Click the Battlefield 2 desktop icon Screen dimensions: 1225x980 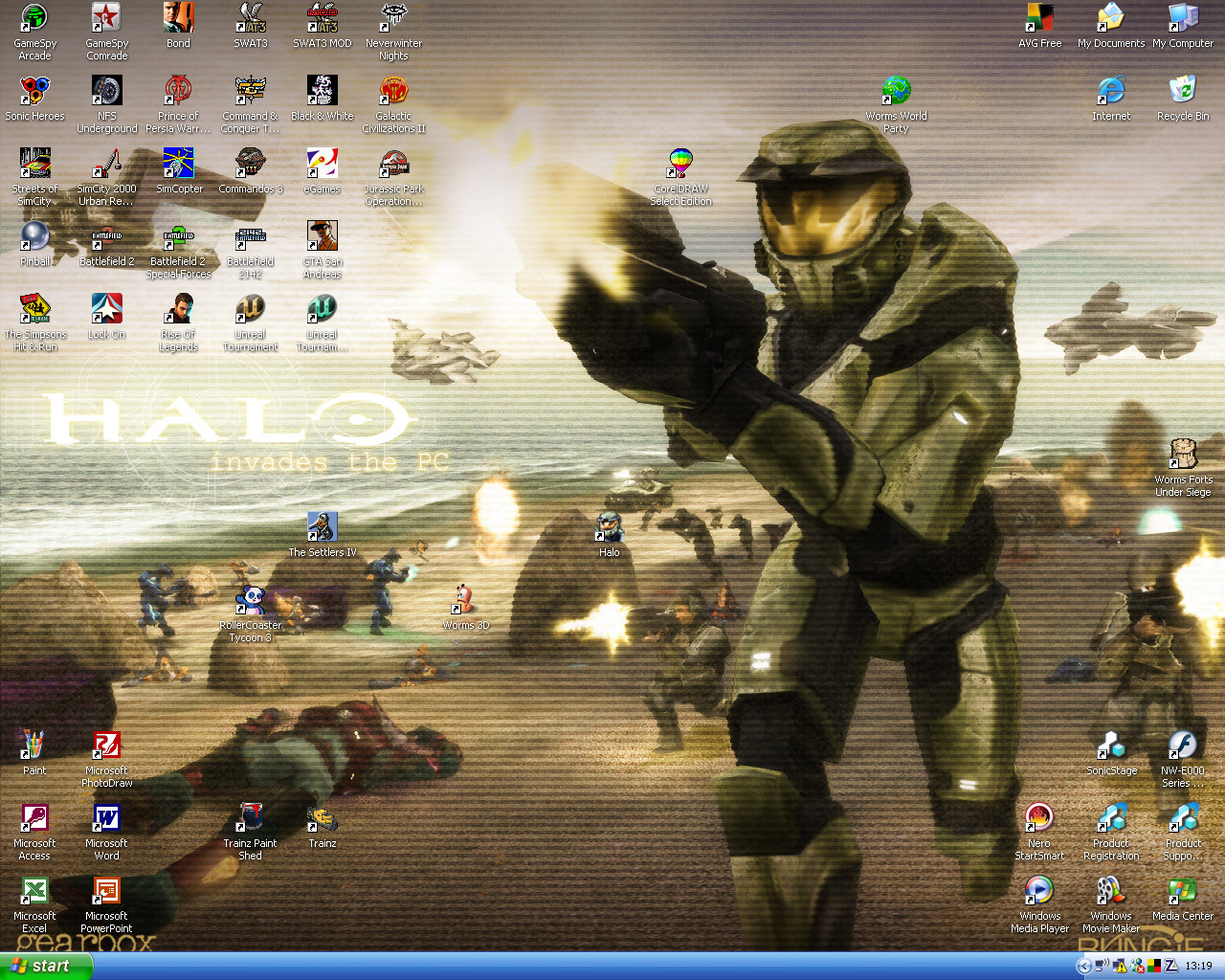coord(106,244)
